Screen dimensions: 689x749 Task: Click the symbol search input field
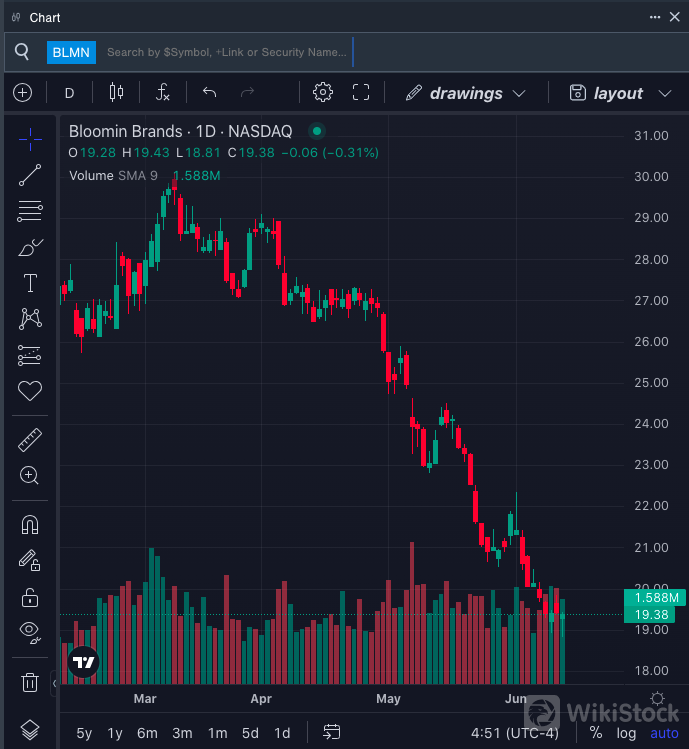(x=228, y=52)
